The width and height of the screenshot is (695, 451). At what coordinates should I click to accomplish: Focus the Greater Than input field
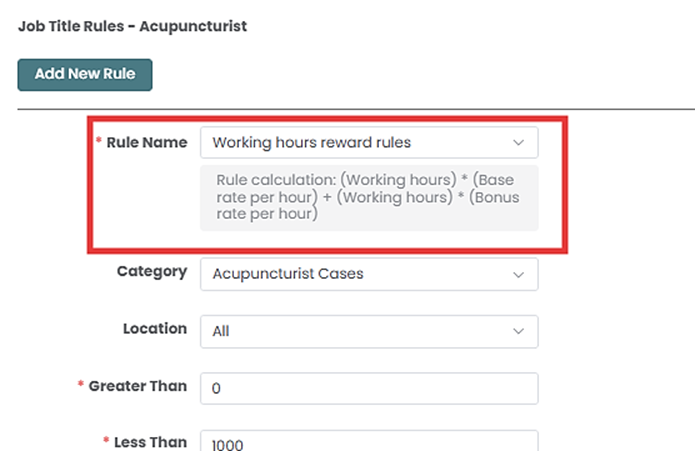pos(368,388)
